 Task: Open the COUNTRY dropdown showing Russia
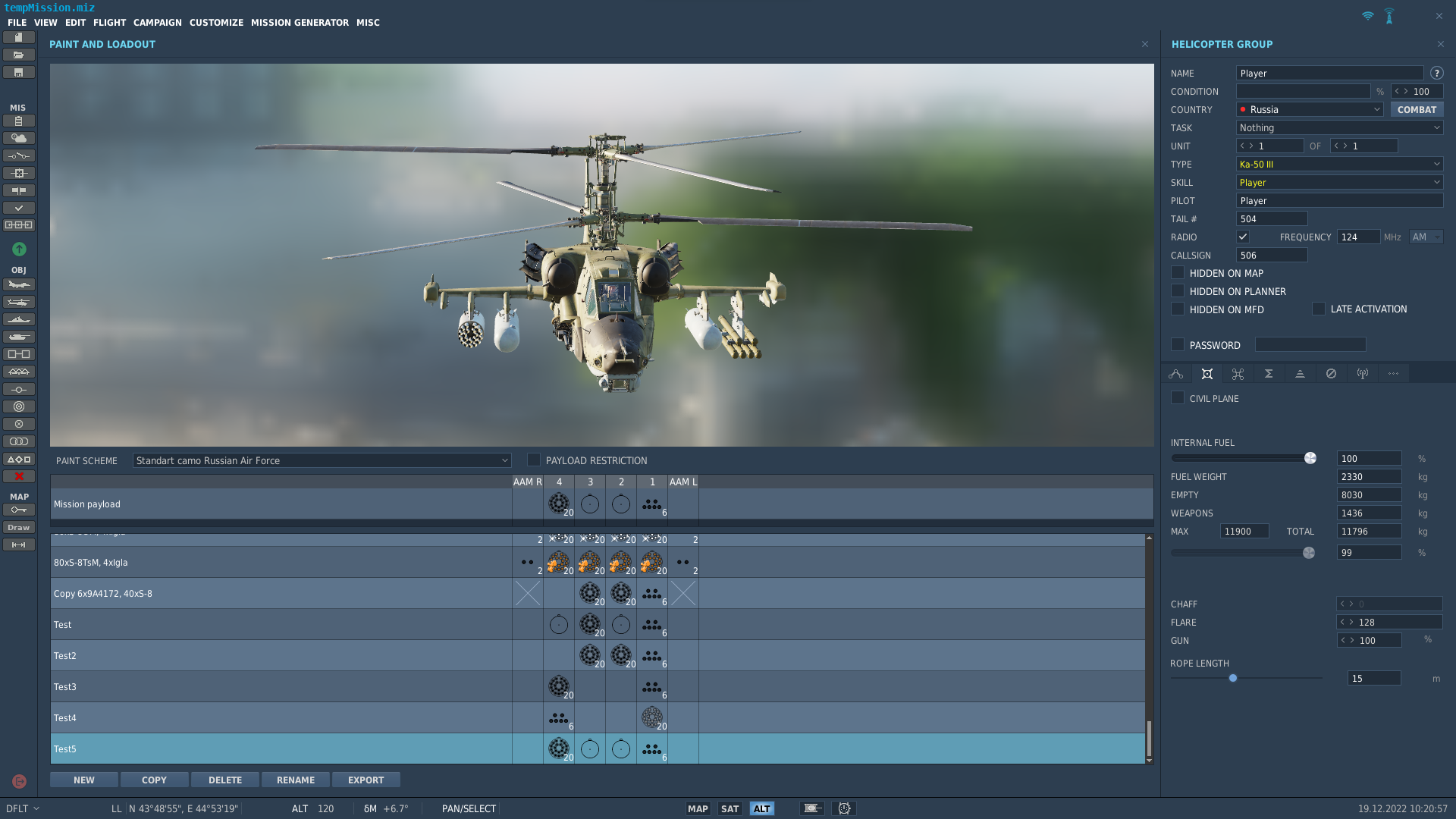point(1310,110)
